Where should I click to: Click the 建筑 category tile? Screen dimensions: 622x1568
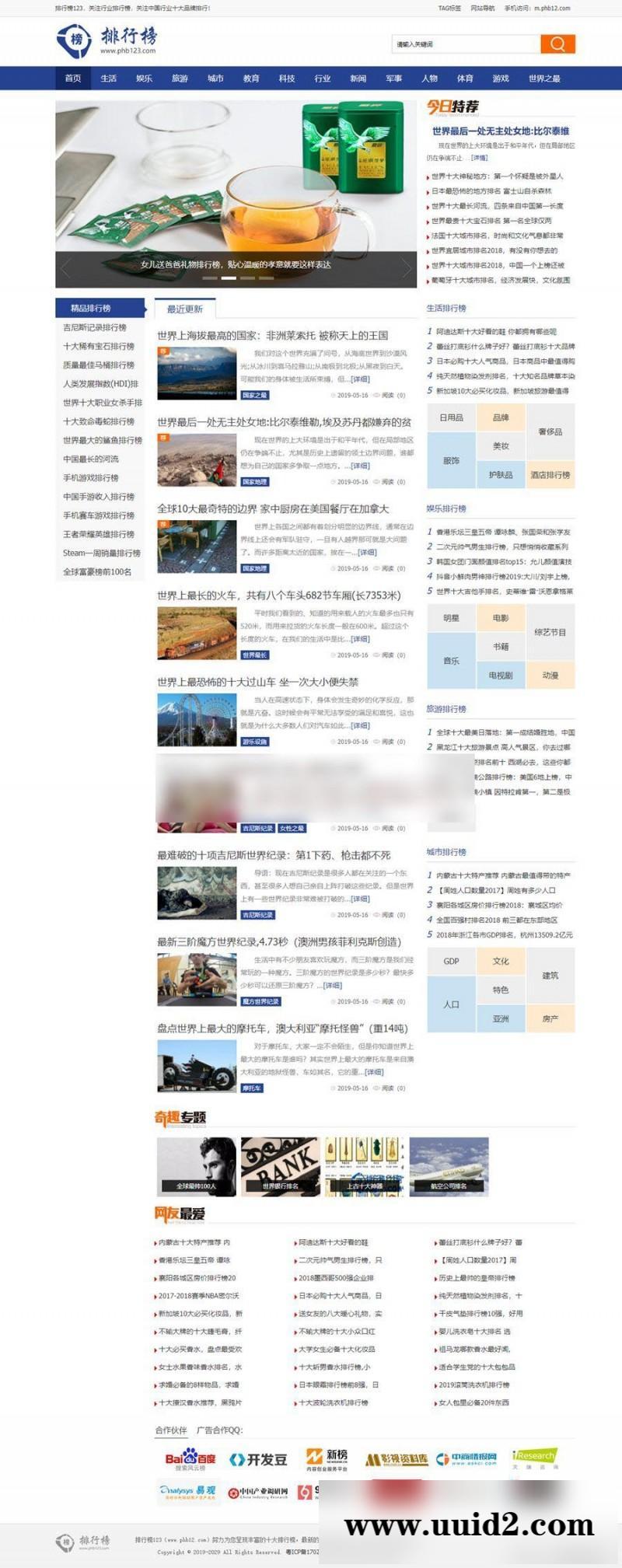[550, 975]
